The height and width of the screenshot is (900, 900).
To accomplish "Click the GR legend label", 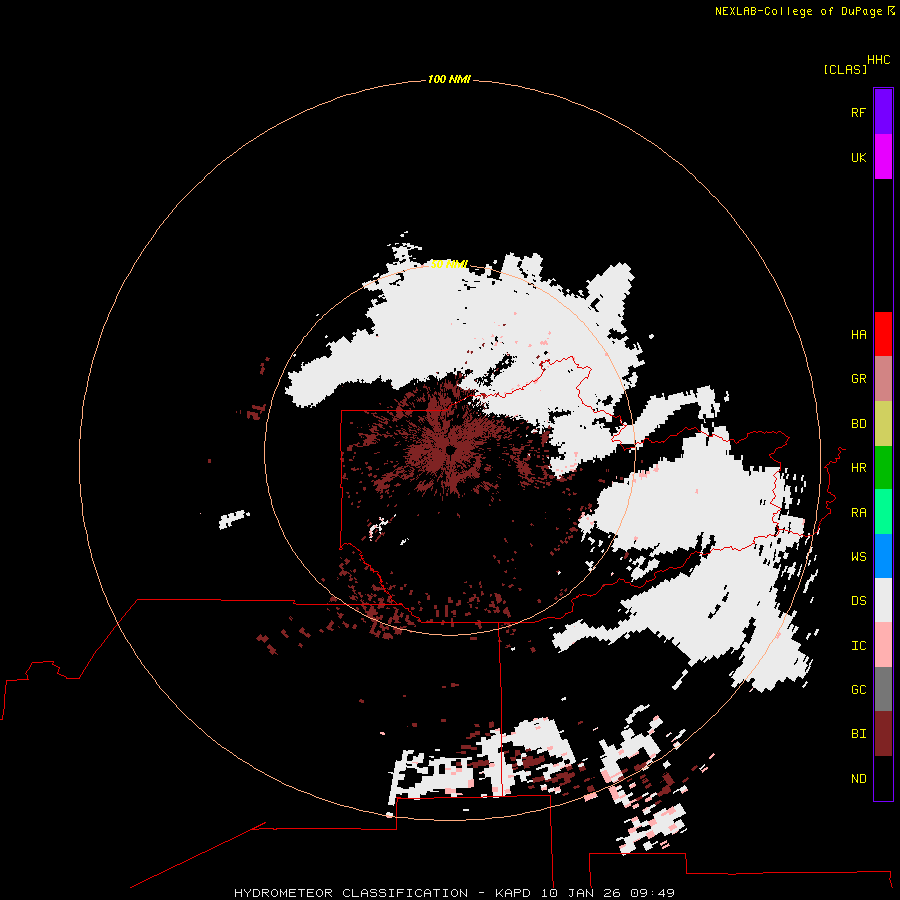I will click(x=858, y=378).
